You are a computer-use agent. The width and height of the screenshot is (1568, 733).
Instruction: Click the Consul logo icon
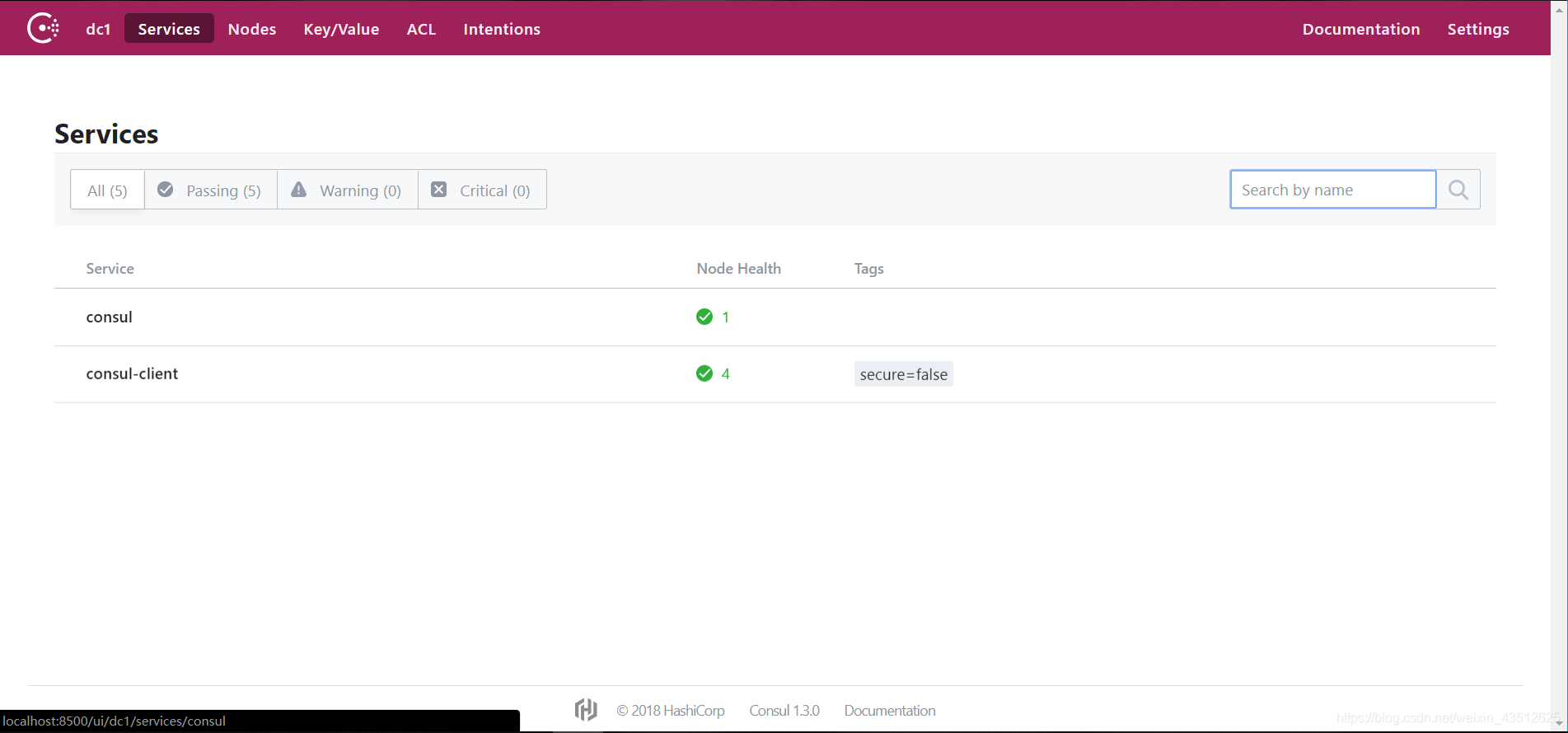[x=43, y=28]
